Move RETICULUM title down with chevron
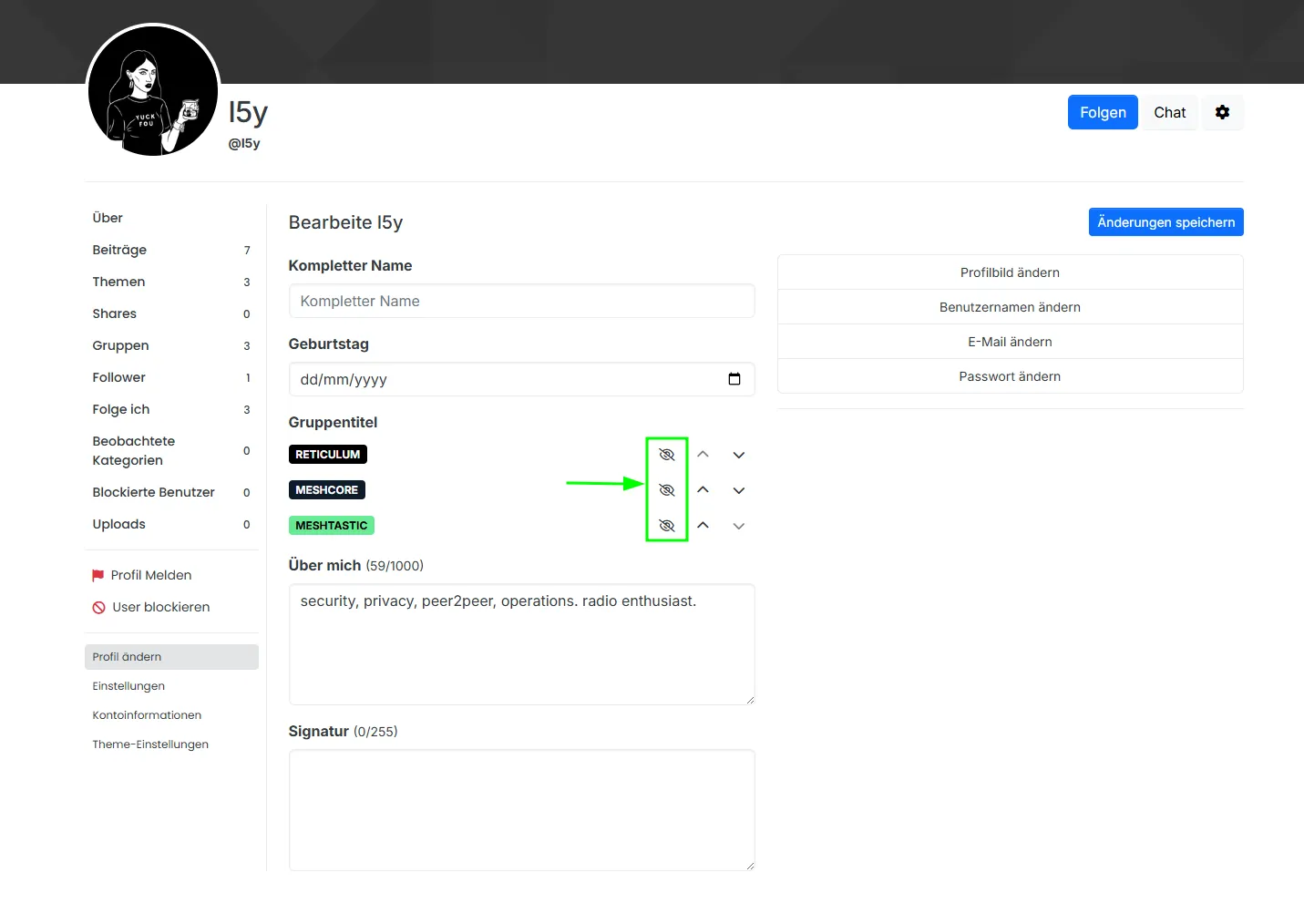 tap(738, 455)
